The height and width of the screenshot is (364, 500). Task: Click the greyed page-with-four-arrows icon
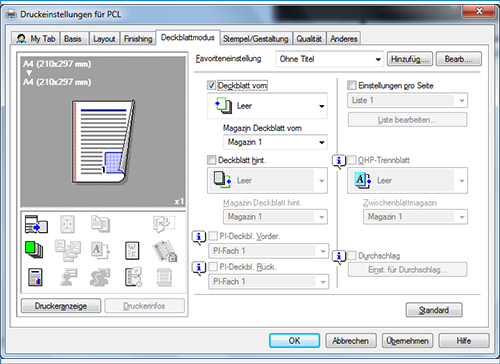(67, 224)
